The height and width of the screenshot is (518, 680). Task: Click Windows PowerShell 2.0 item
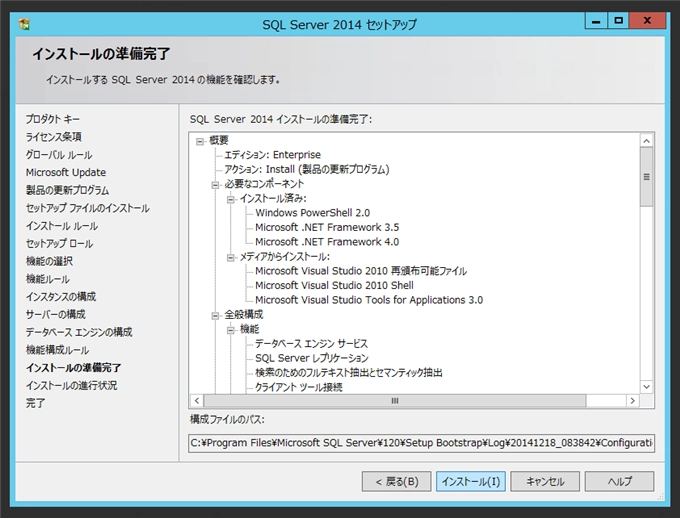(x=312, y=213)
